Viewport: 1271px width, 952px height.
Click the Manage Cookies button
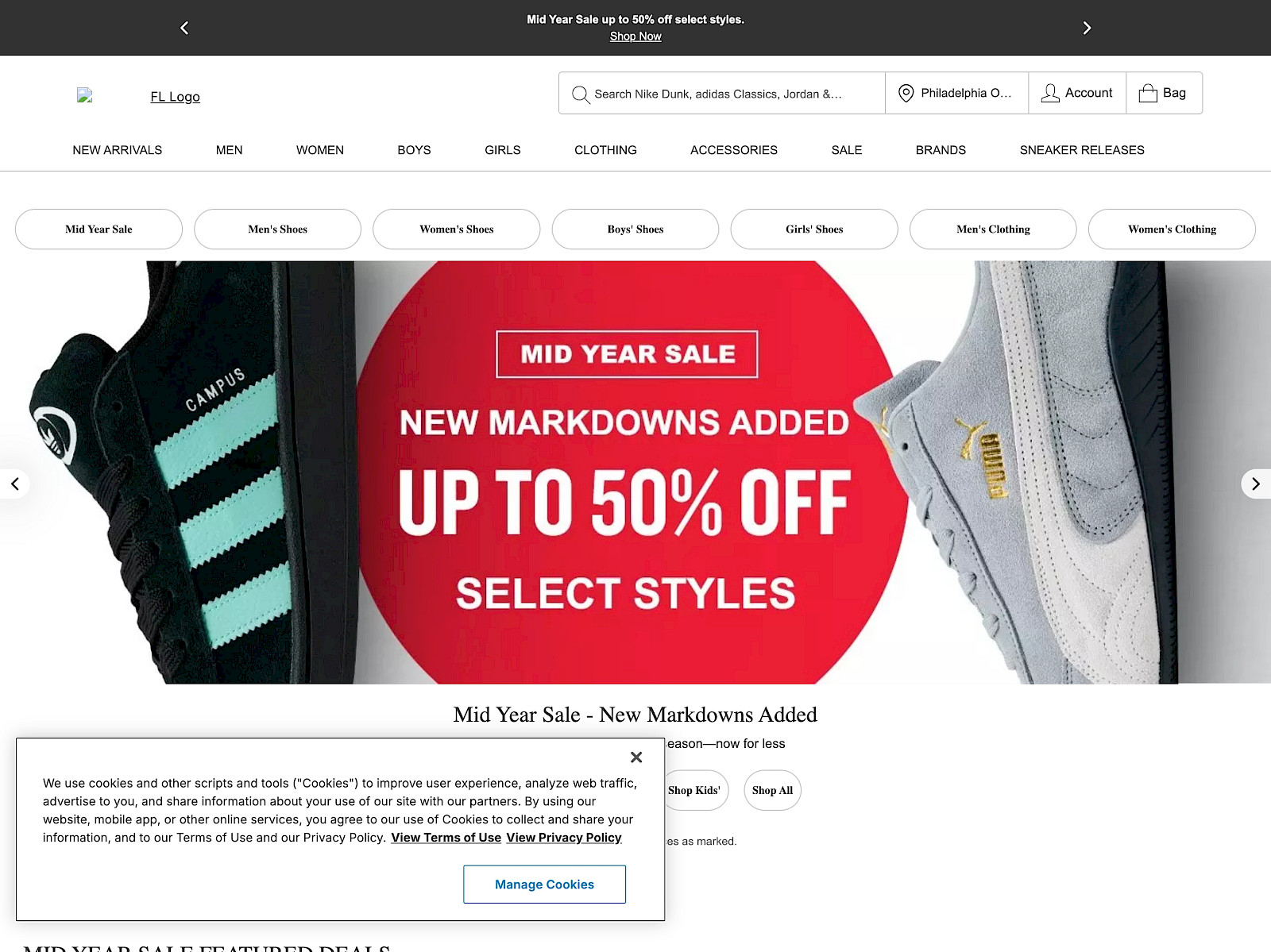point(544,885)
